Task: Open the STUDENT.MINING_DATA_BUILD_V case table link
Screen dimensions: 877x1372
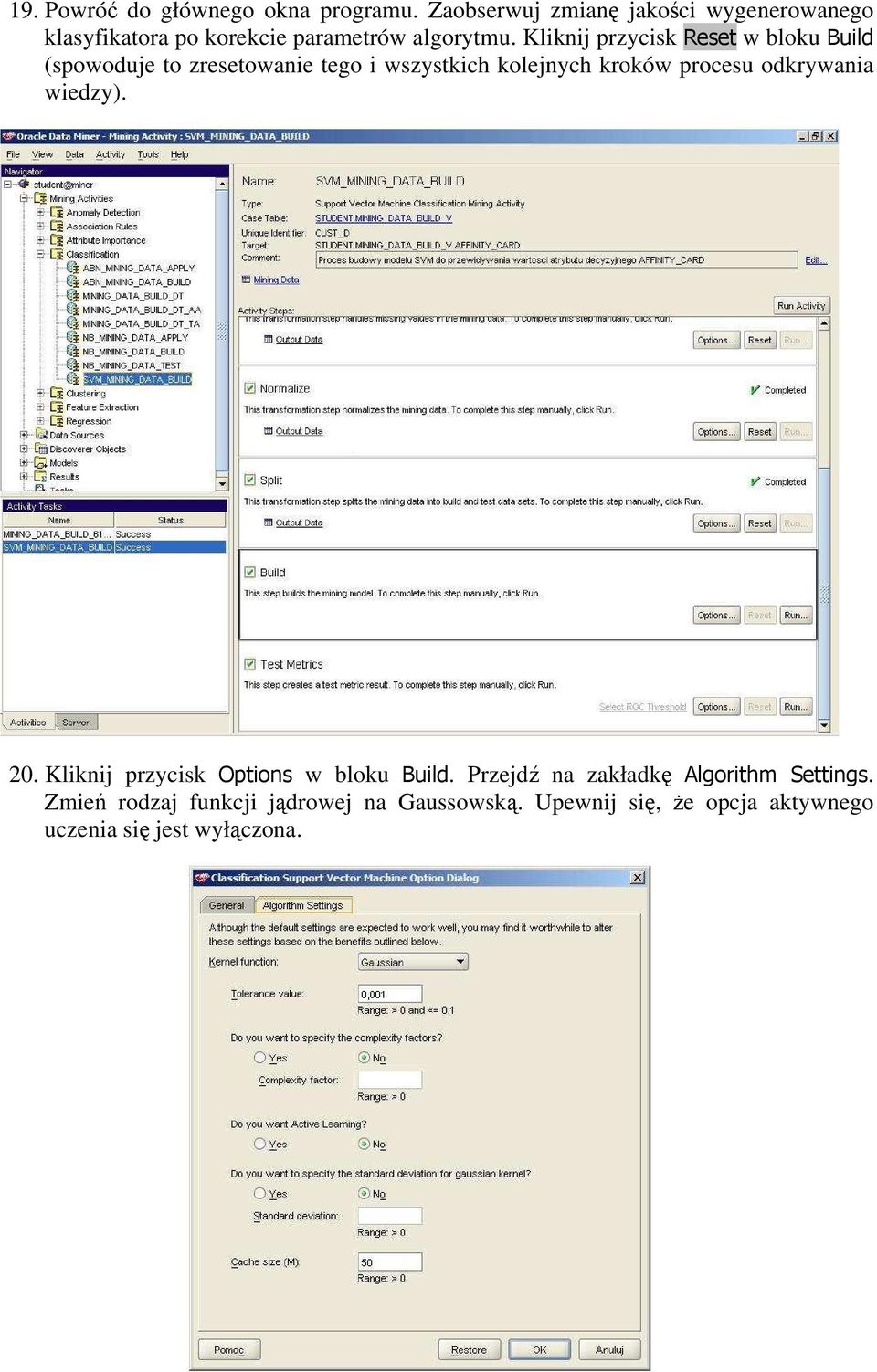Action: (x=384, y=218)
